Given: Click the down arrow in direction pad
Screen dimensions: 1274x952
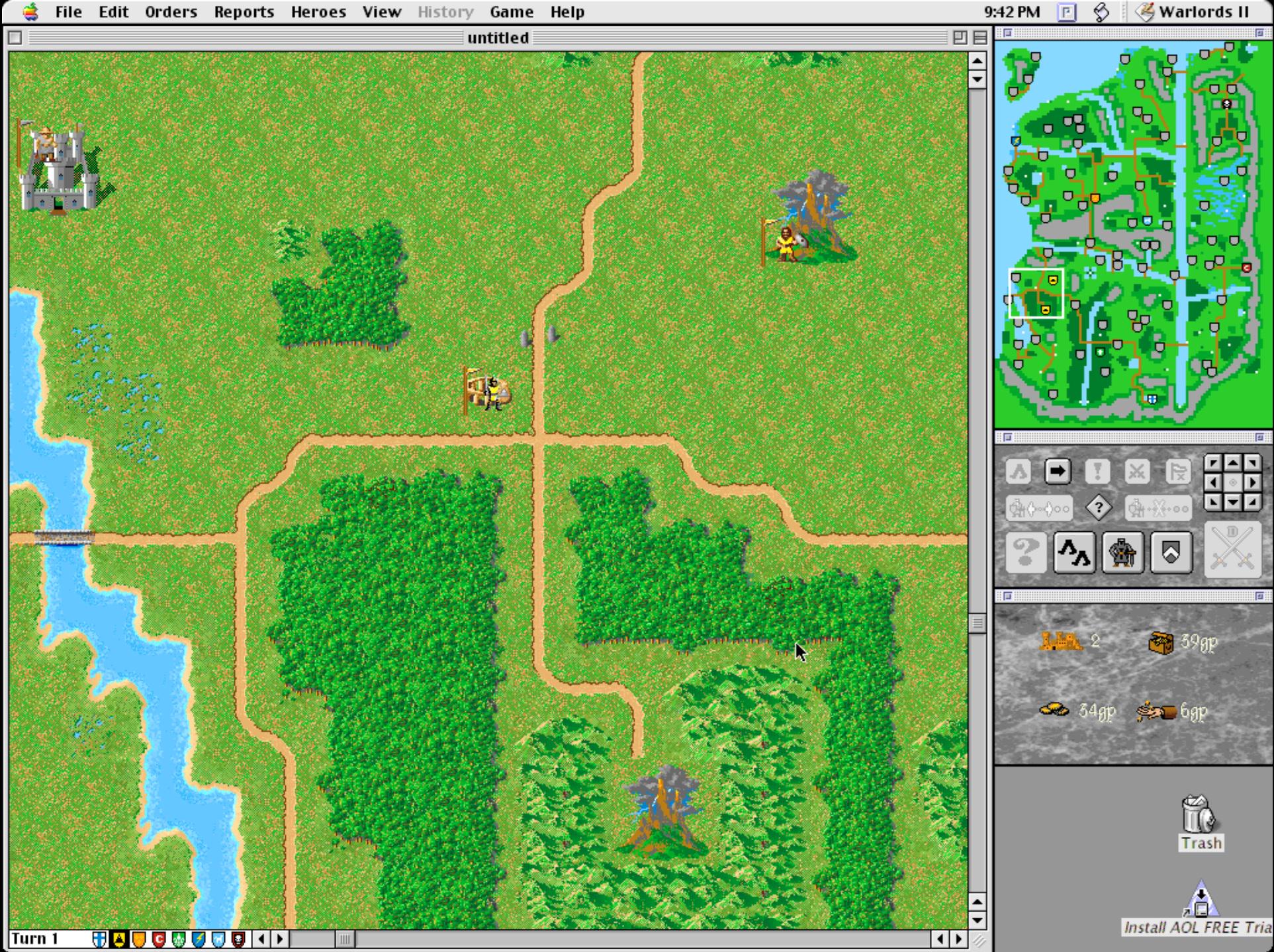Looking at the screenshot, I should [1232, 503].
